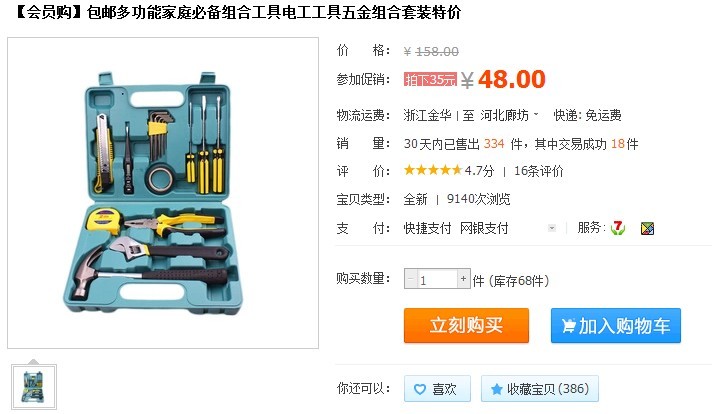Click the large toolkit product image
Viewport: 712px width, 414px height.
tap(163, 193)
